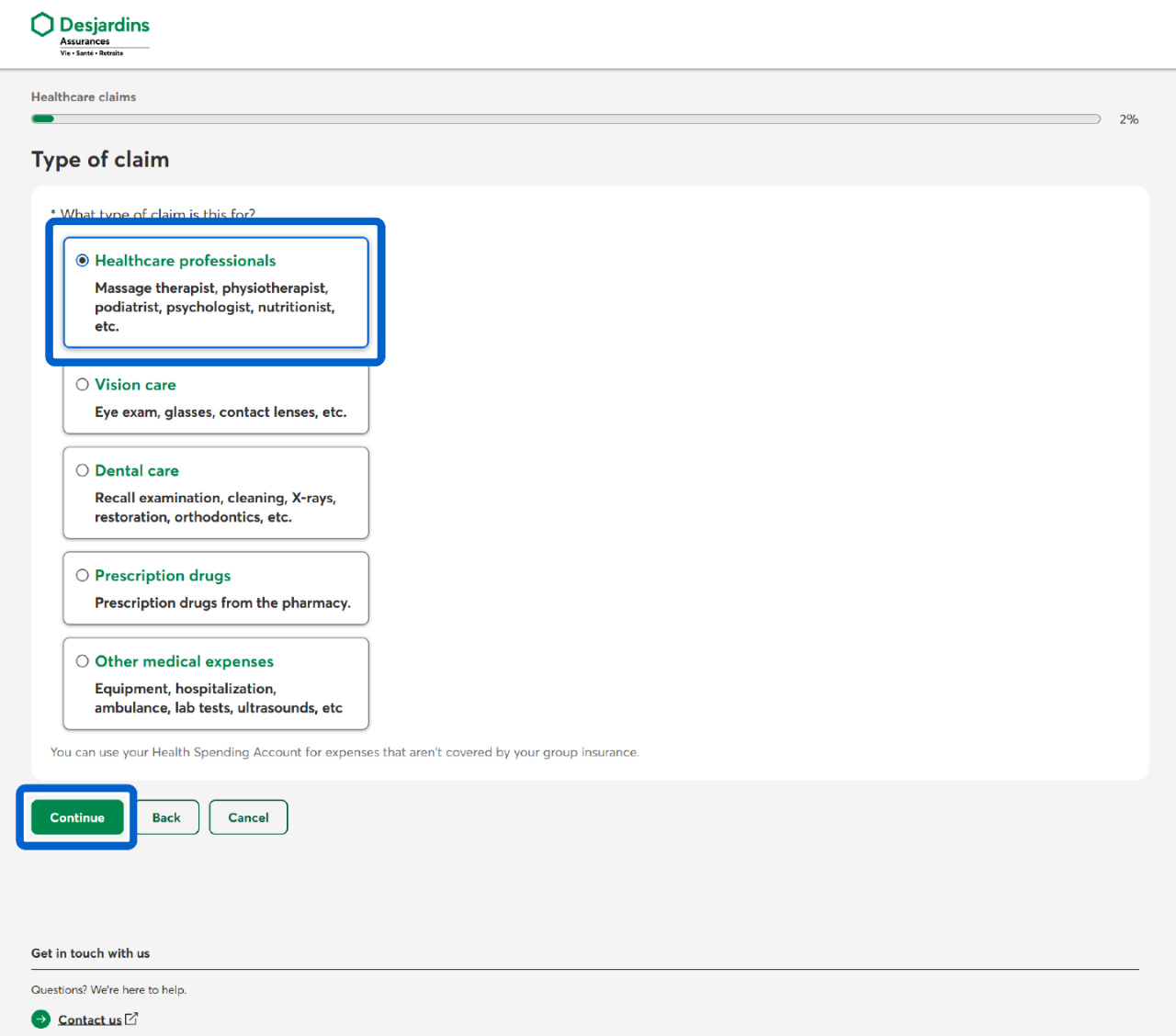Choose the Dental care radio option
Viewport: 1176px width, 1036px height.
click(83, 470)
